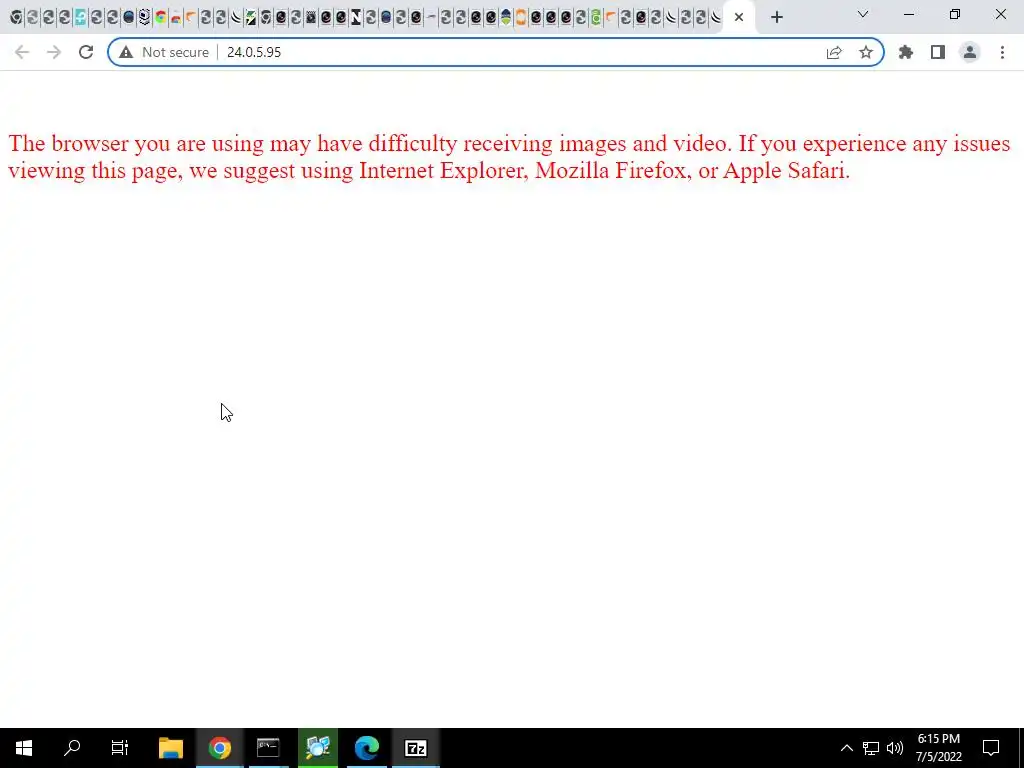This screenshot has width=1024, height=768.
Task: Share this page via the share icon
Action: (834, 52)
